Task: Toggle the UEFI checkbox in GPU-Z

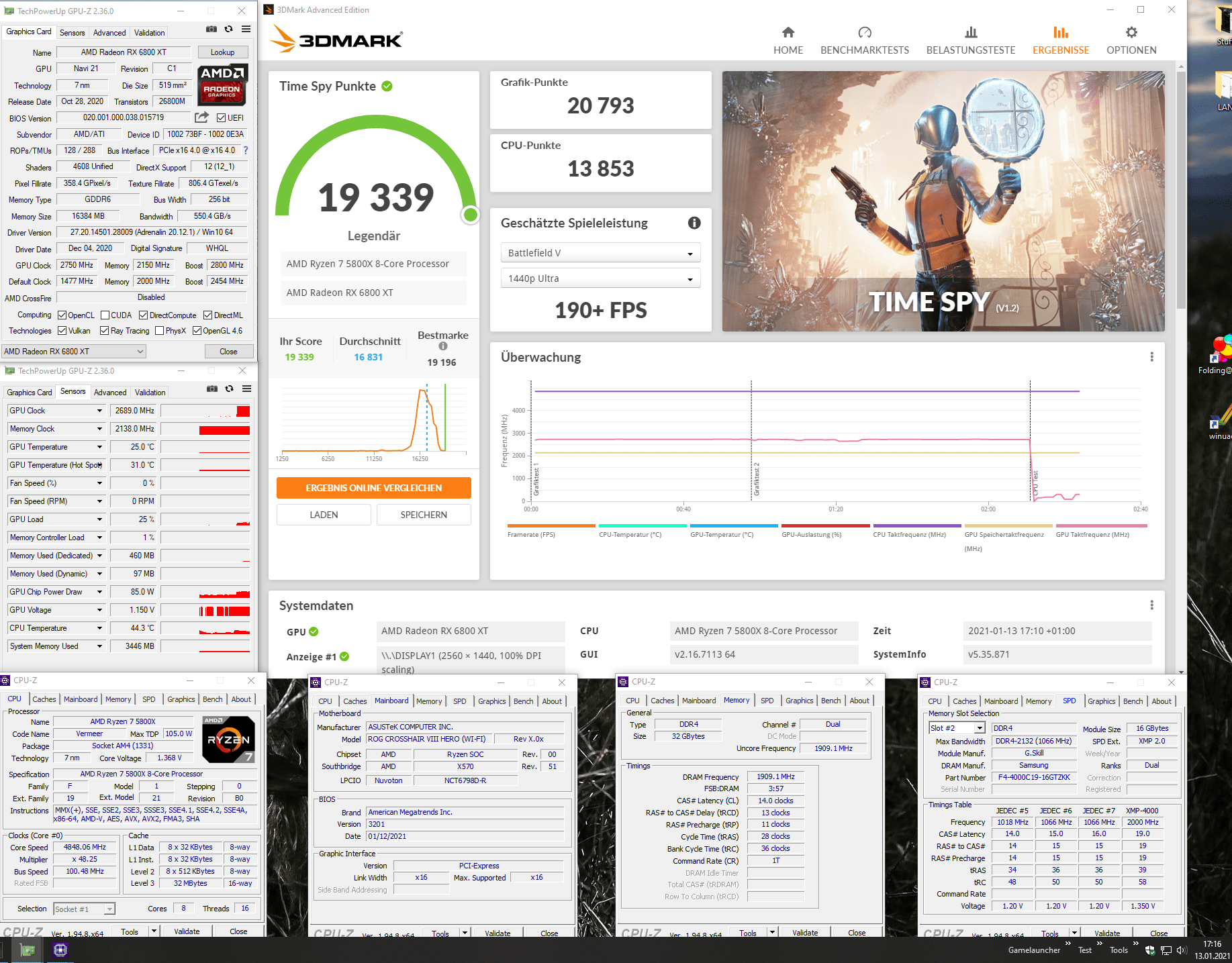Action: 222,118
